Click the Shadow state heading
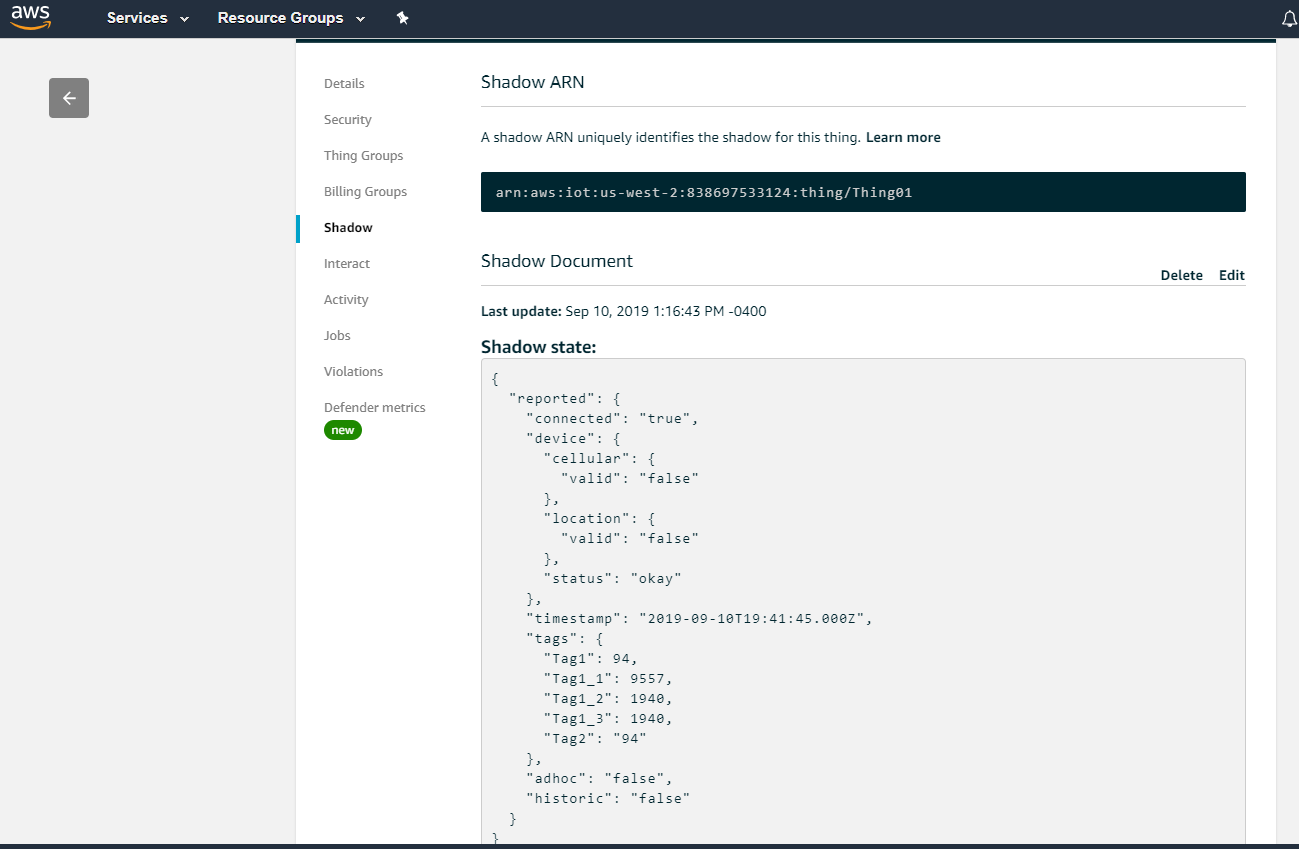This screenshot has width=1299, height=849. pyautogui.click(x=539, y=347)
